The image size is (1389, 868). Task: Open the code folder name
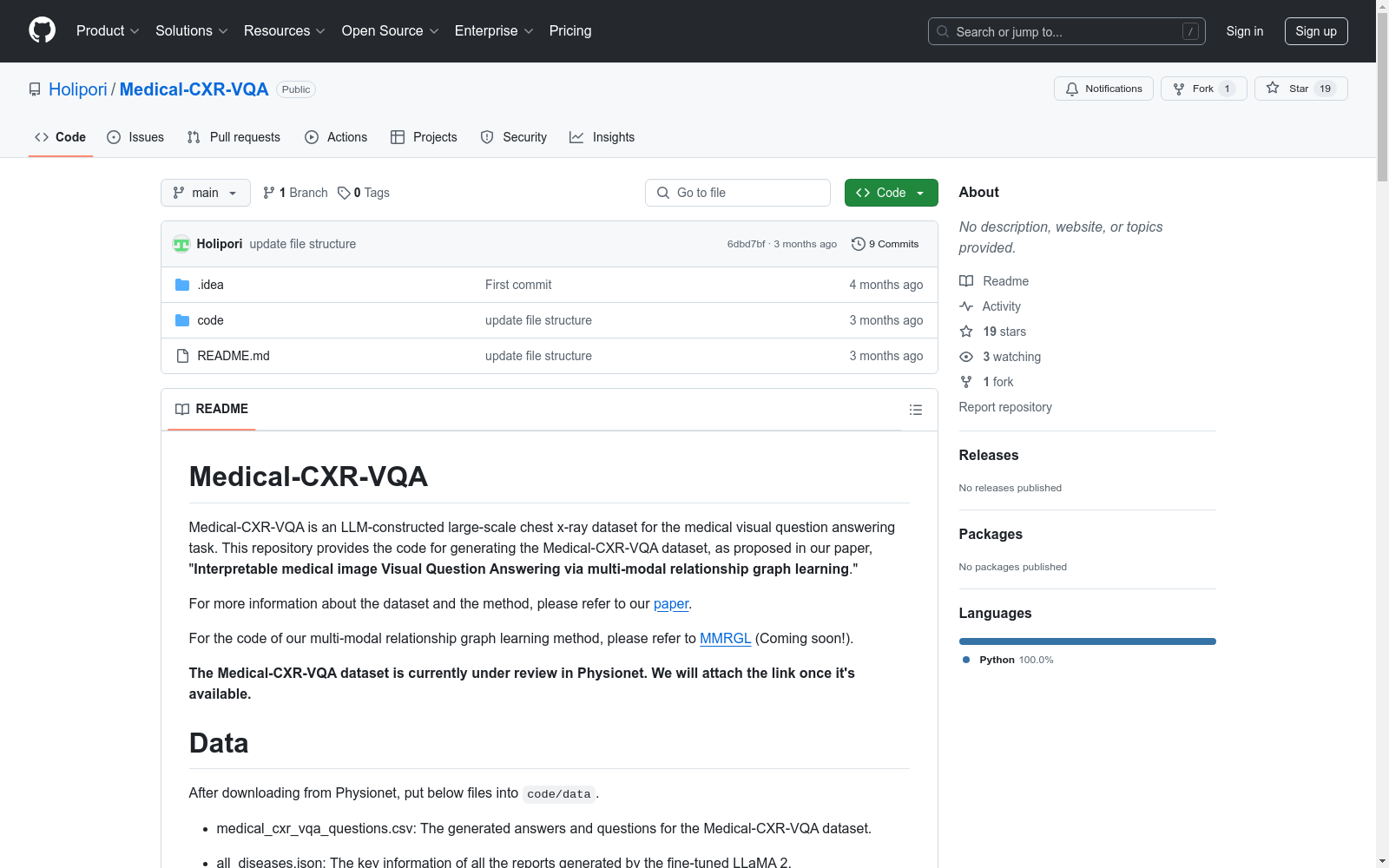tap(210, 320)
